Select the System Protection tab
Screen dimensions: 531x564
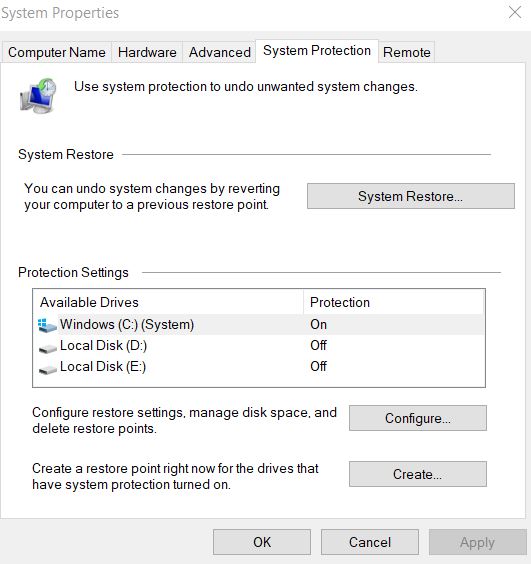[317, 51]
